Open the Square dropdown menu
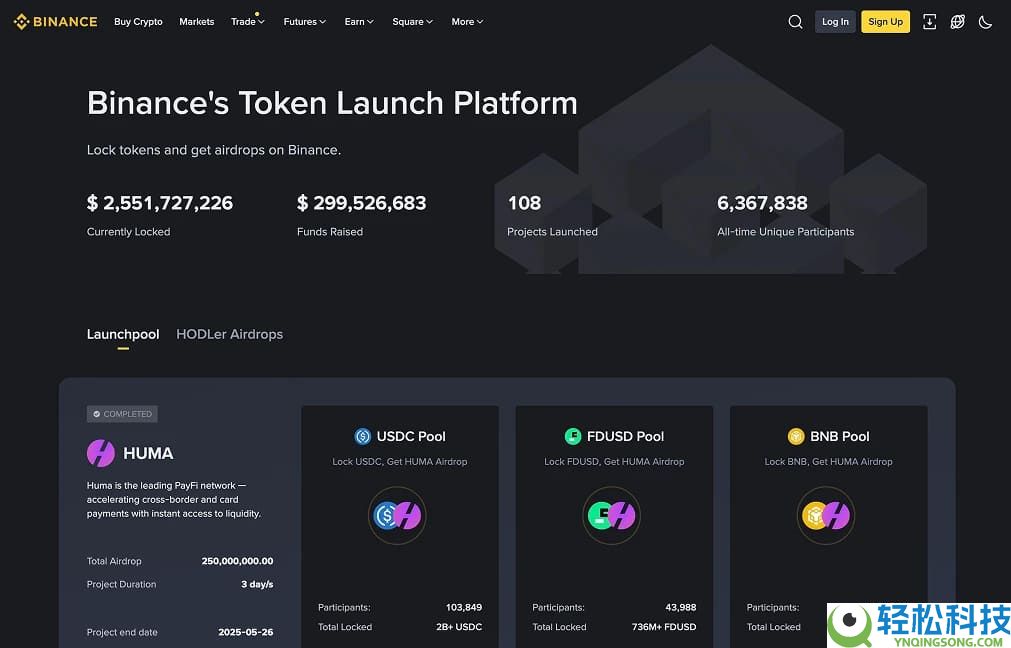This screenshot has width=1011, height=648. (412, 22)
